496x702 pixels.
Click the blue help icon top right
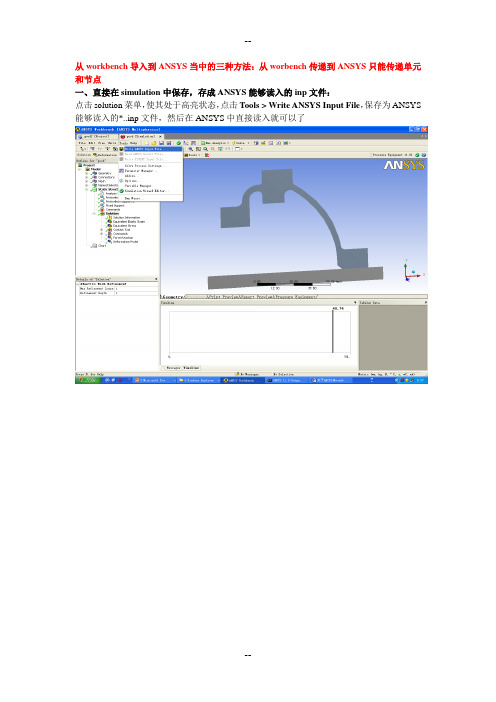424,155
